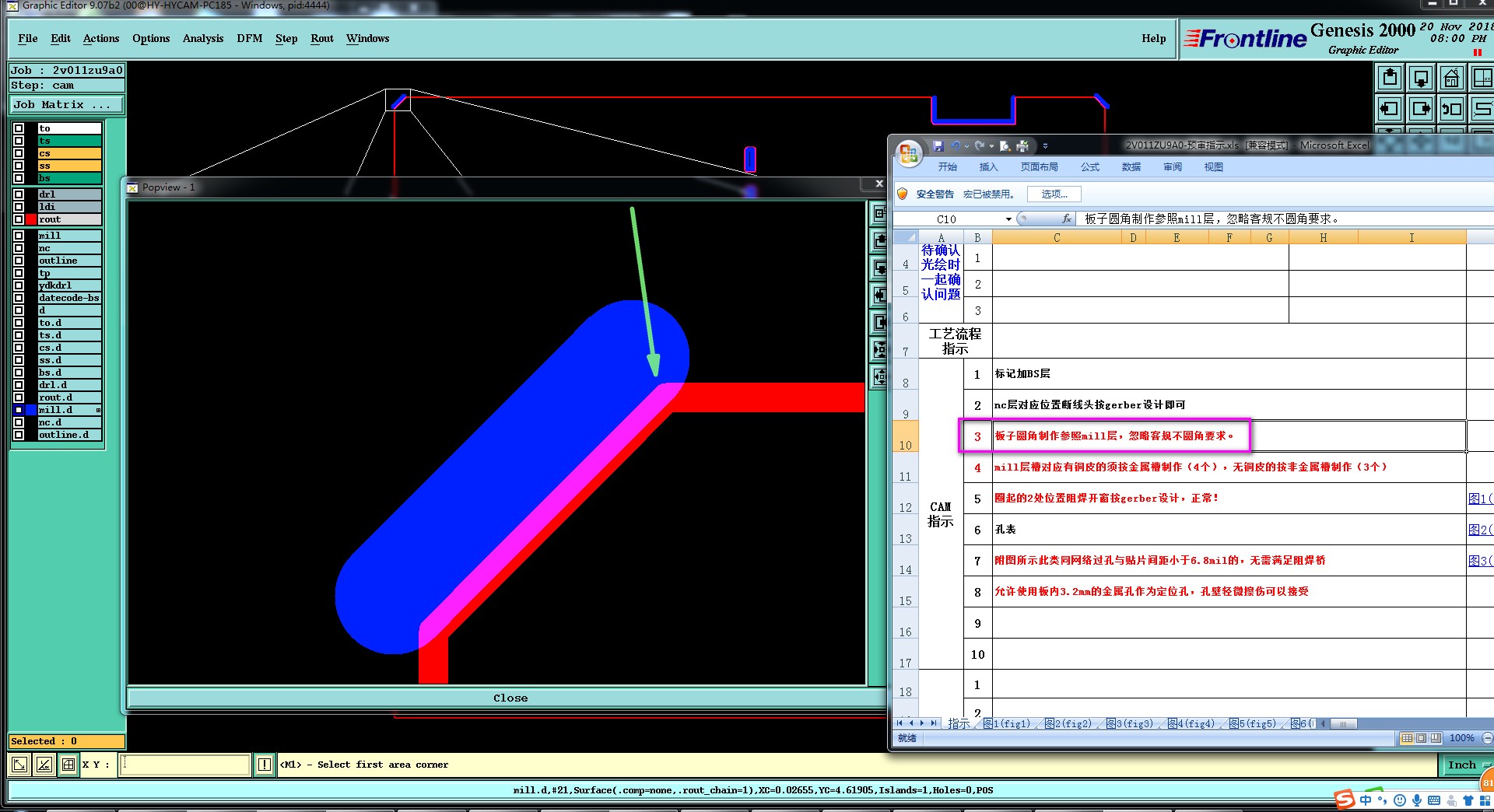Click the pan down icon
Screen dimensions: 1494x812
pyautogui.click(x=1421, y=79)
